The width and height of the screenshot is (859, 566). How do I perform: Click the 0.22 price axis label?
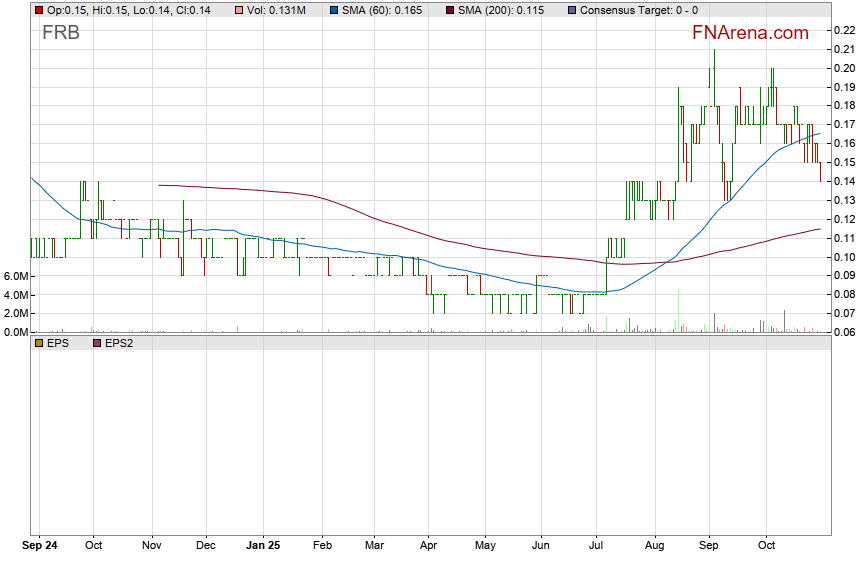coord(844,31)
